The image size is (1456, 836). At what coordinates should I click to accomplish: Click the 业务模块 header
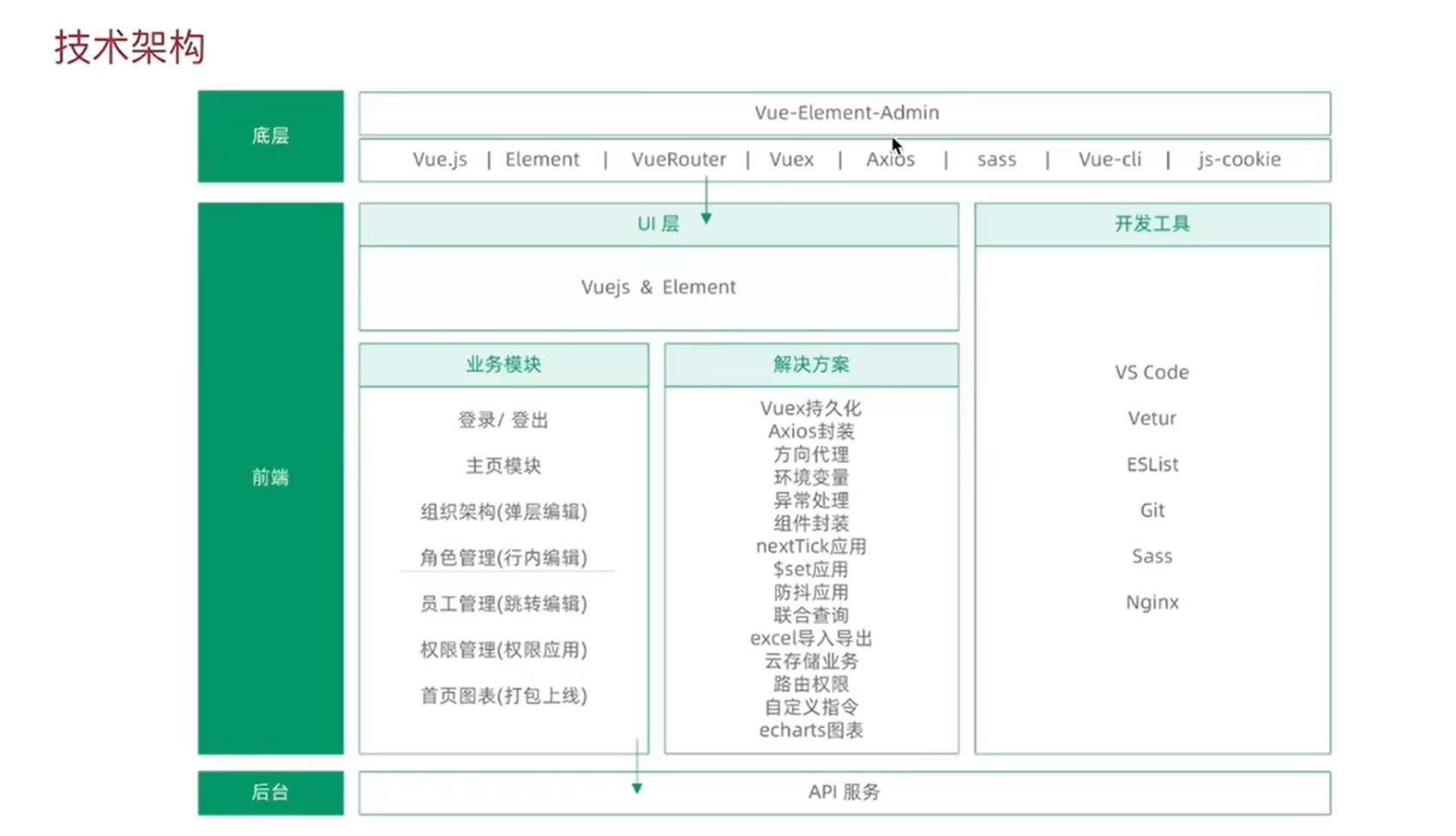pos(503,365)
